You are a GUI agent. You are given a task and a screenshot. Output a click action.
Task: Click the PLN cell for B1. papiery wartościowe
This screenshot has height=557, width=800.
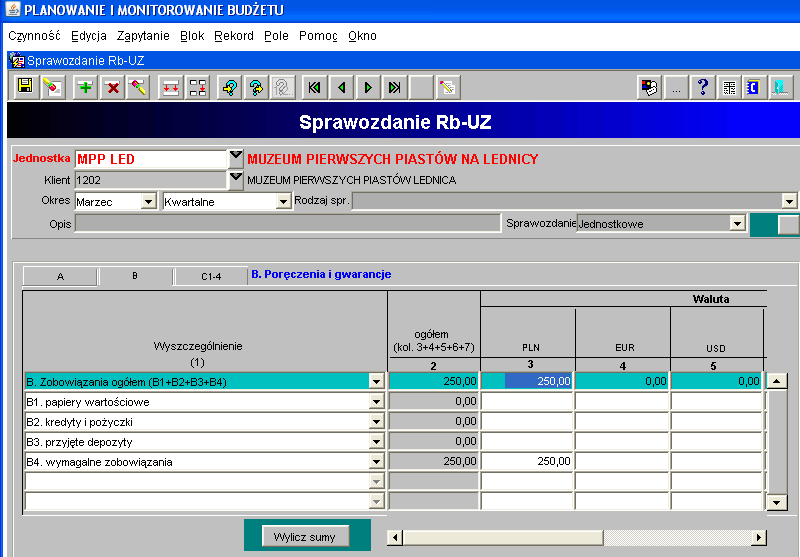[527, 401]
